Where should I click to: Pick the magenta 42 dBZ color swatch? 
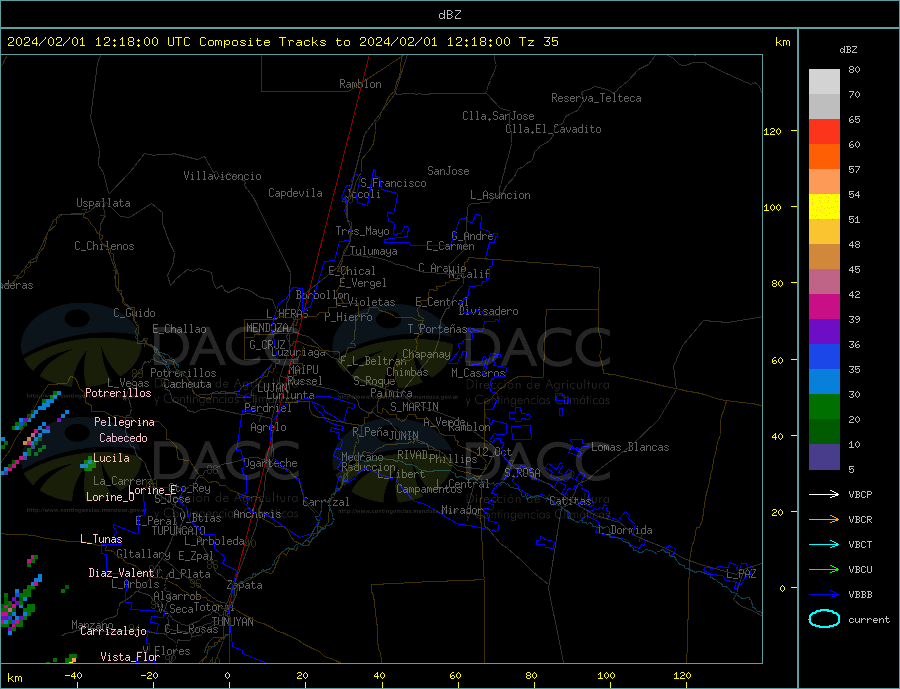point(824,307)
